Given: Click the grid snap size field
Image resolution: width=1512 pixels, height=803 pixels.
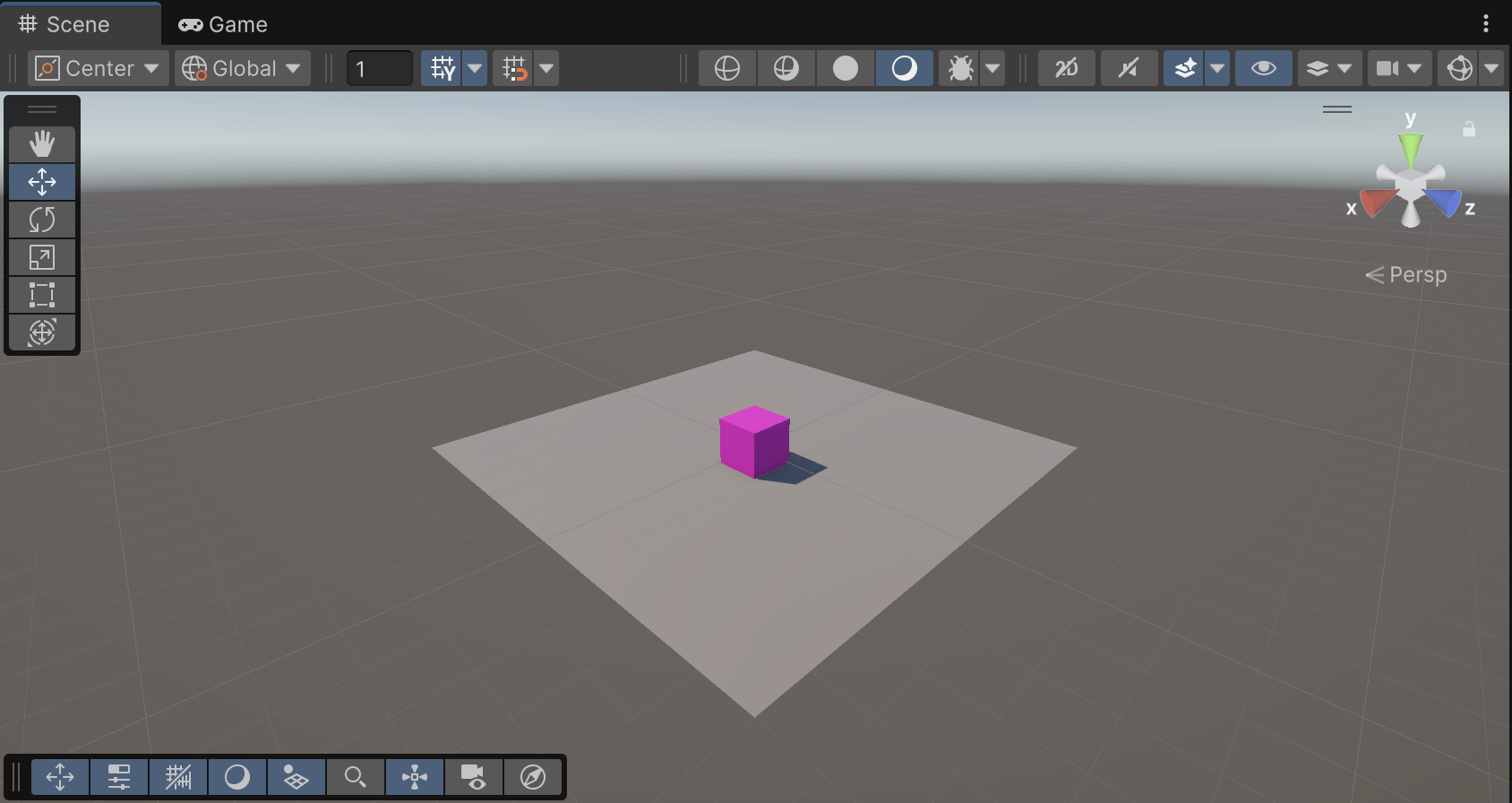Looking at the screenshot, I should point(379,68).
